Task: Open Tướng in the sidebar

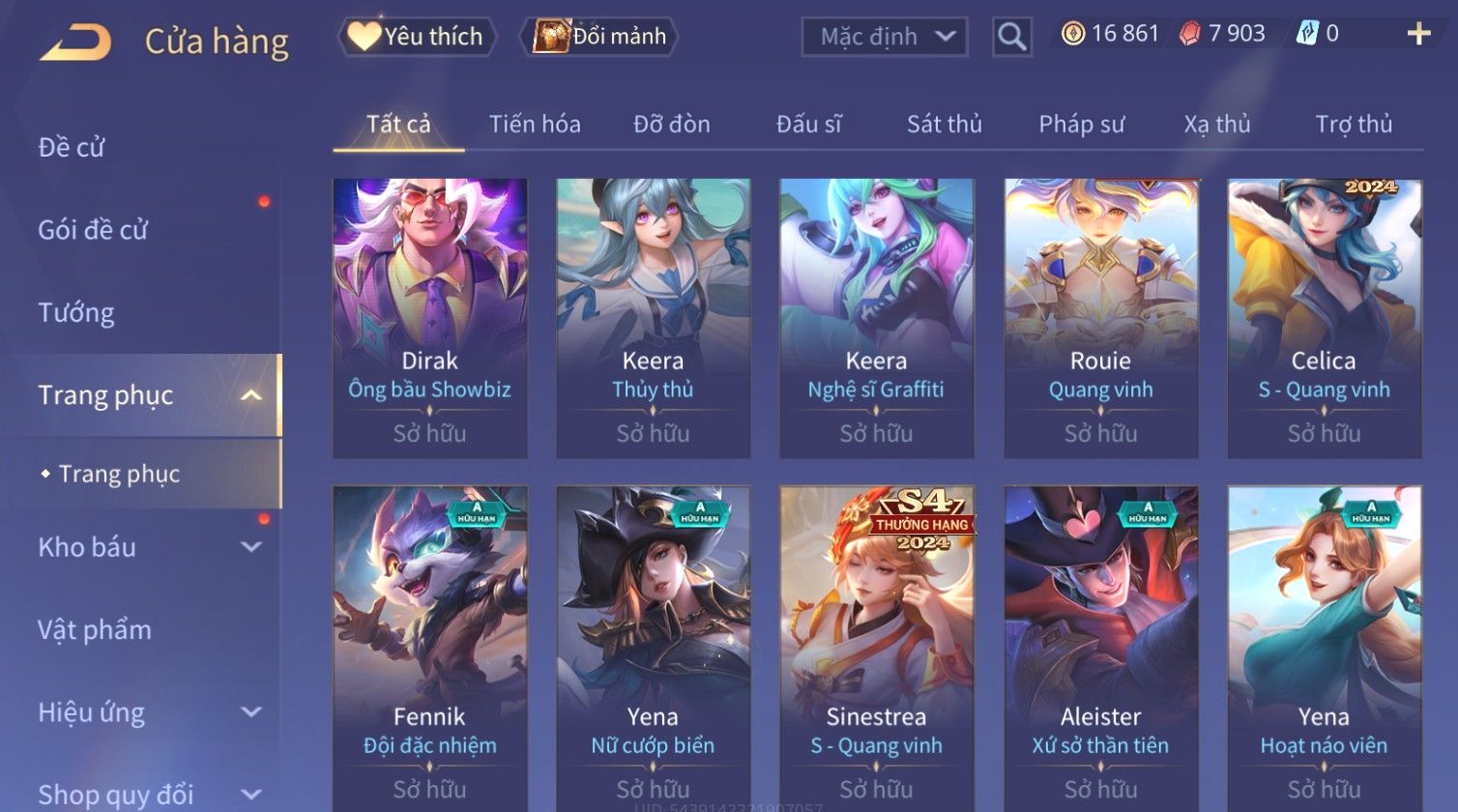Action: pyautogui.click(x=76, y=312)
